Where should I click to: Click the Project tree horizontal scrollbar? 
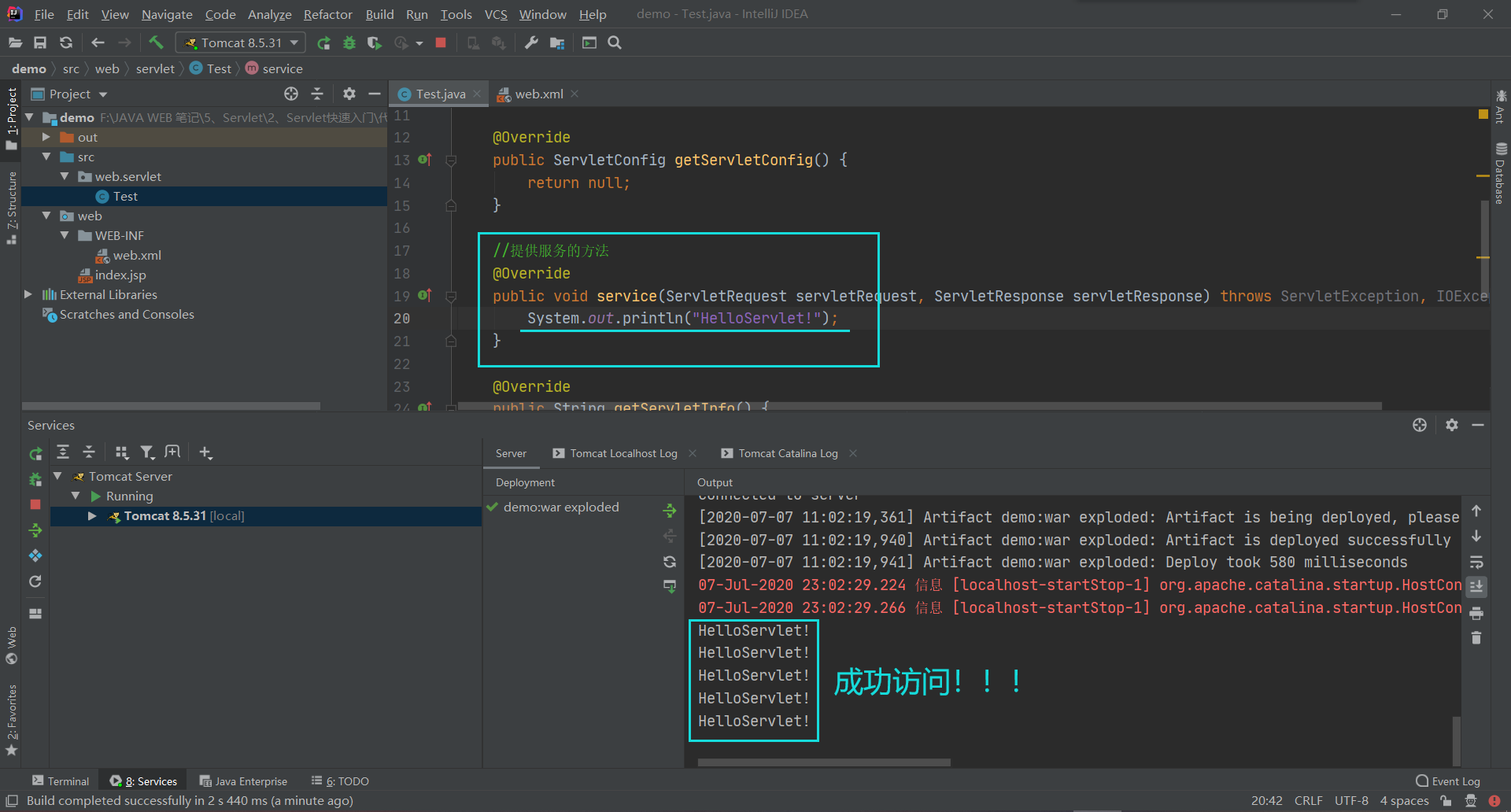click(x=171, y=407)
